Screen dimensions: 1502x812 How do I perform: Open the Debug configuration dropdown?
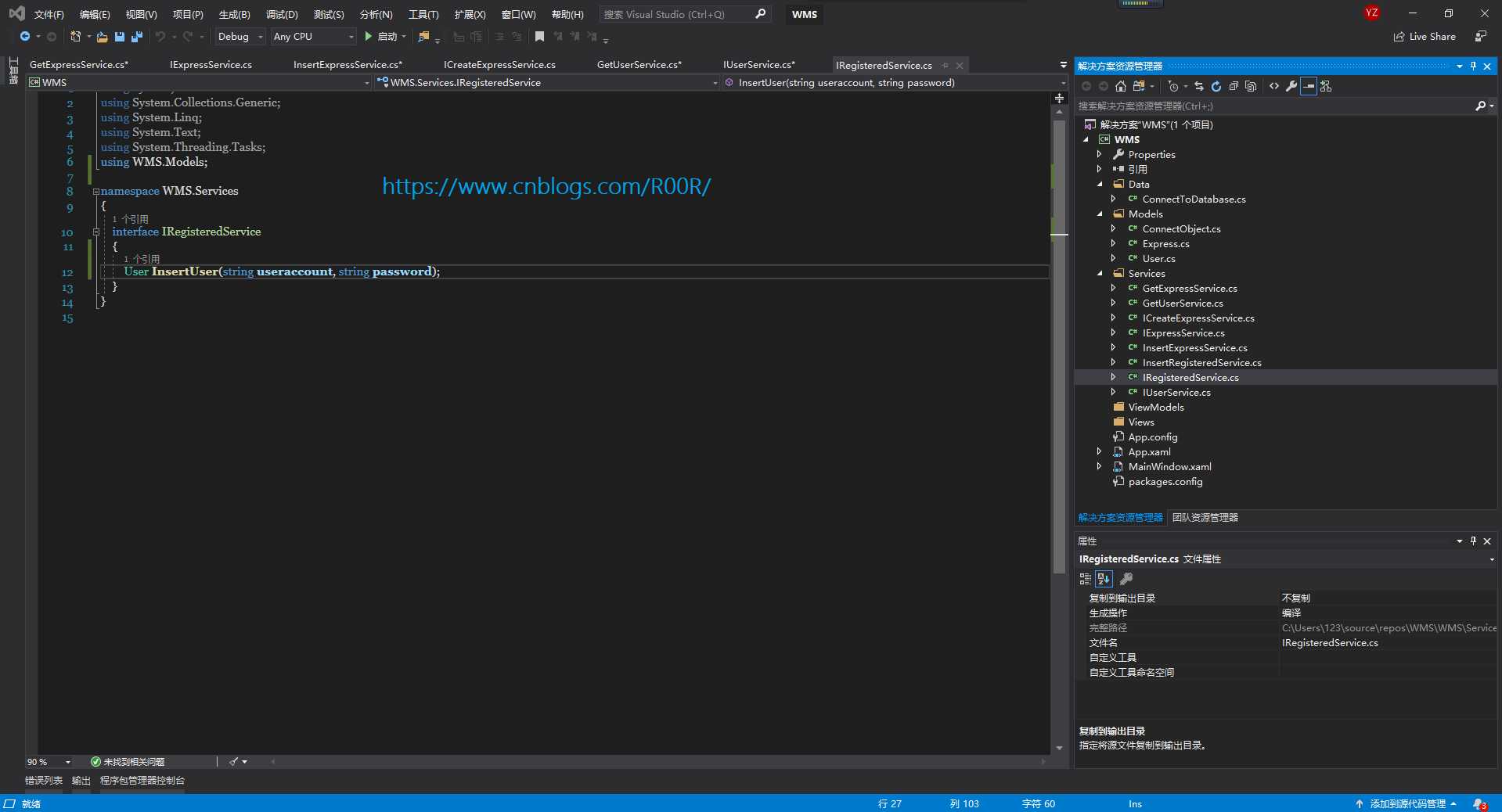[x=240, y=36]
